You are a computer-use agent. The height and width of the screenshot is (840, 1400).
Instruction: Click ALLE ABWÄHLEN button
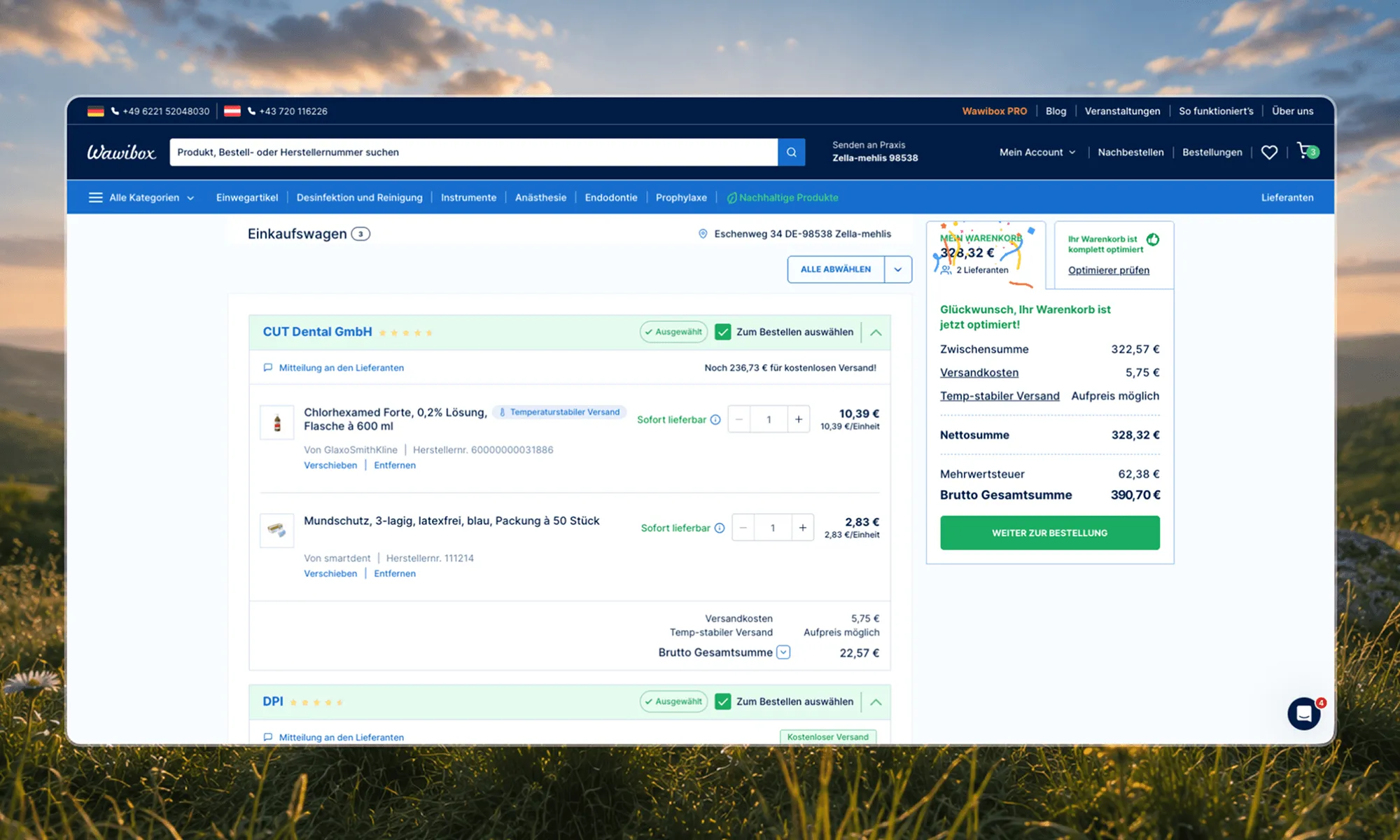tap(836, 269)
